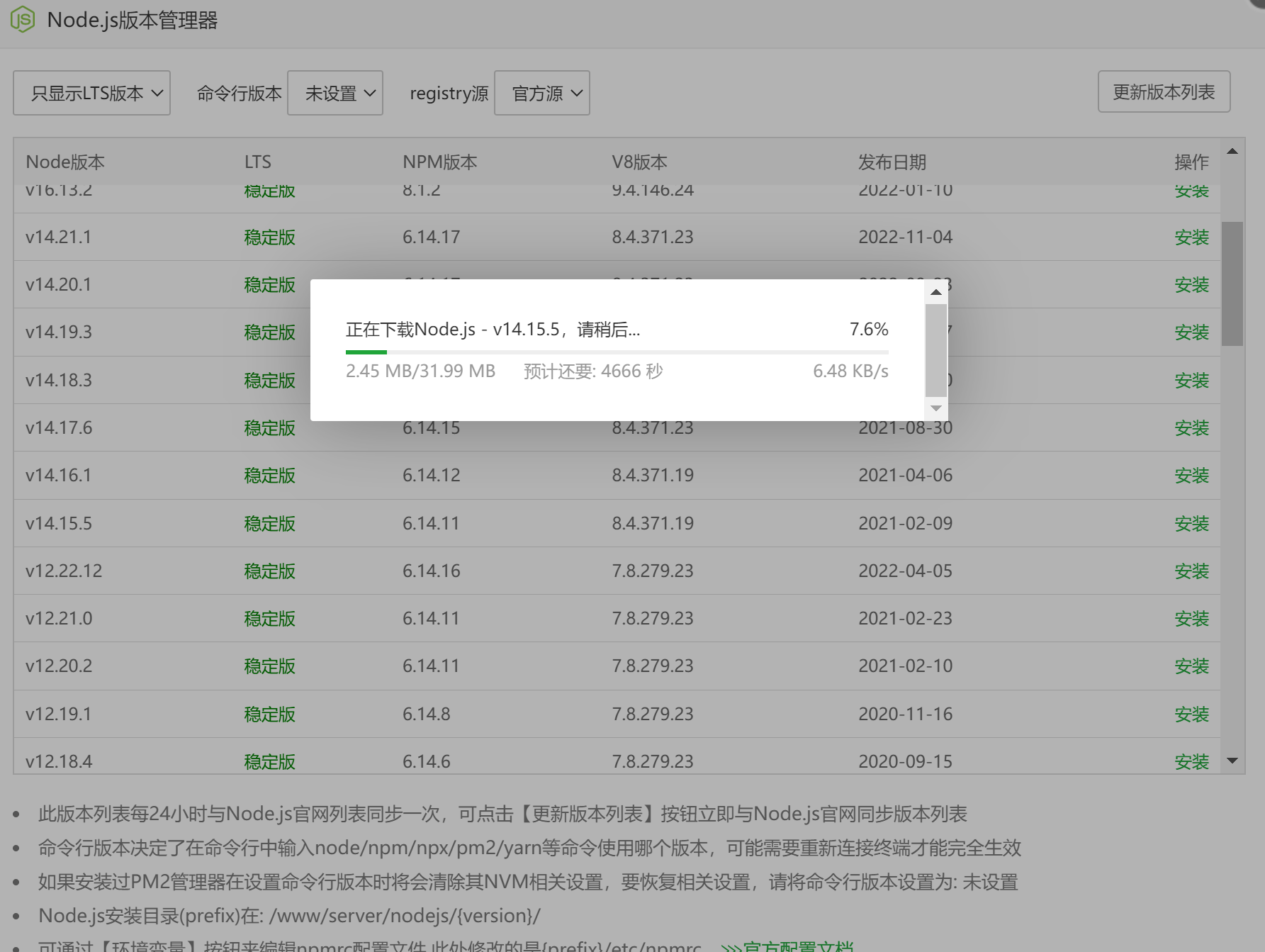Click the 预计还要: 4666 秒 remaining time text
1265x952 pixels.
tap(593, 371)
